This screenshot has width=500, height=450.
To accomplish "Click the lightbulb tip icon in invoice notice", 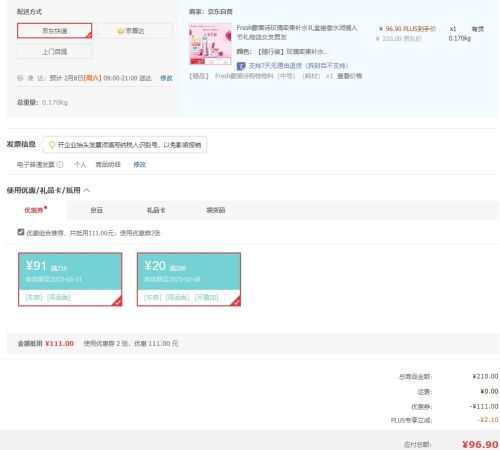I will 52,145.
